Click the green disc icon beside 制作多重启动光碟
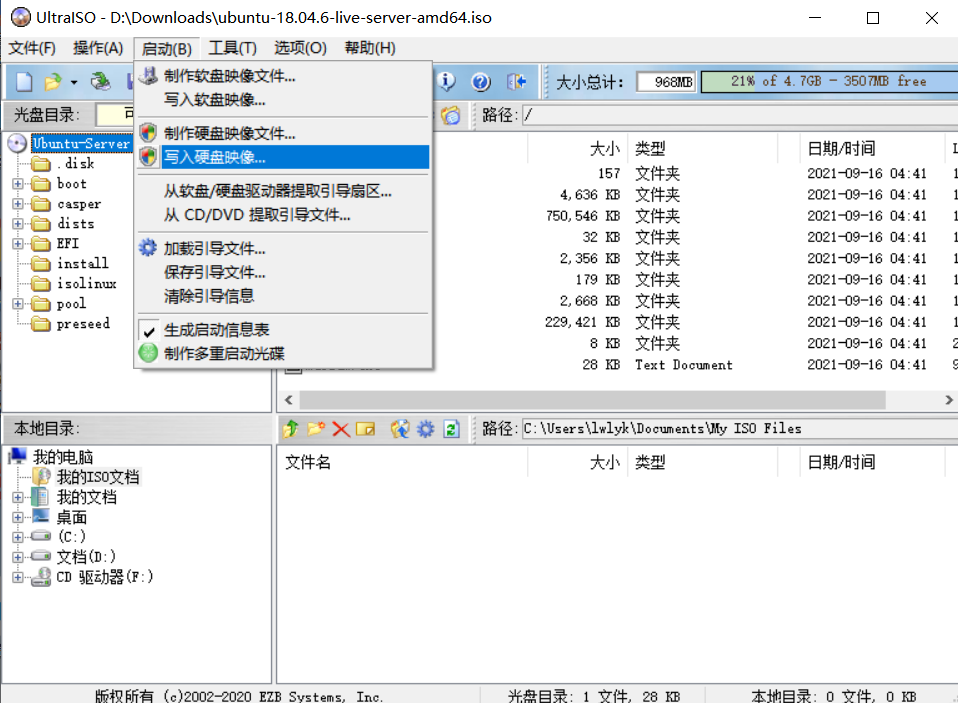Screen dimensions: 958x703 click(x=148, y=353)
